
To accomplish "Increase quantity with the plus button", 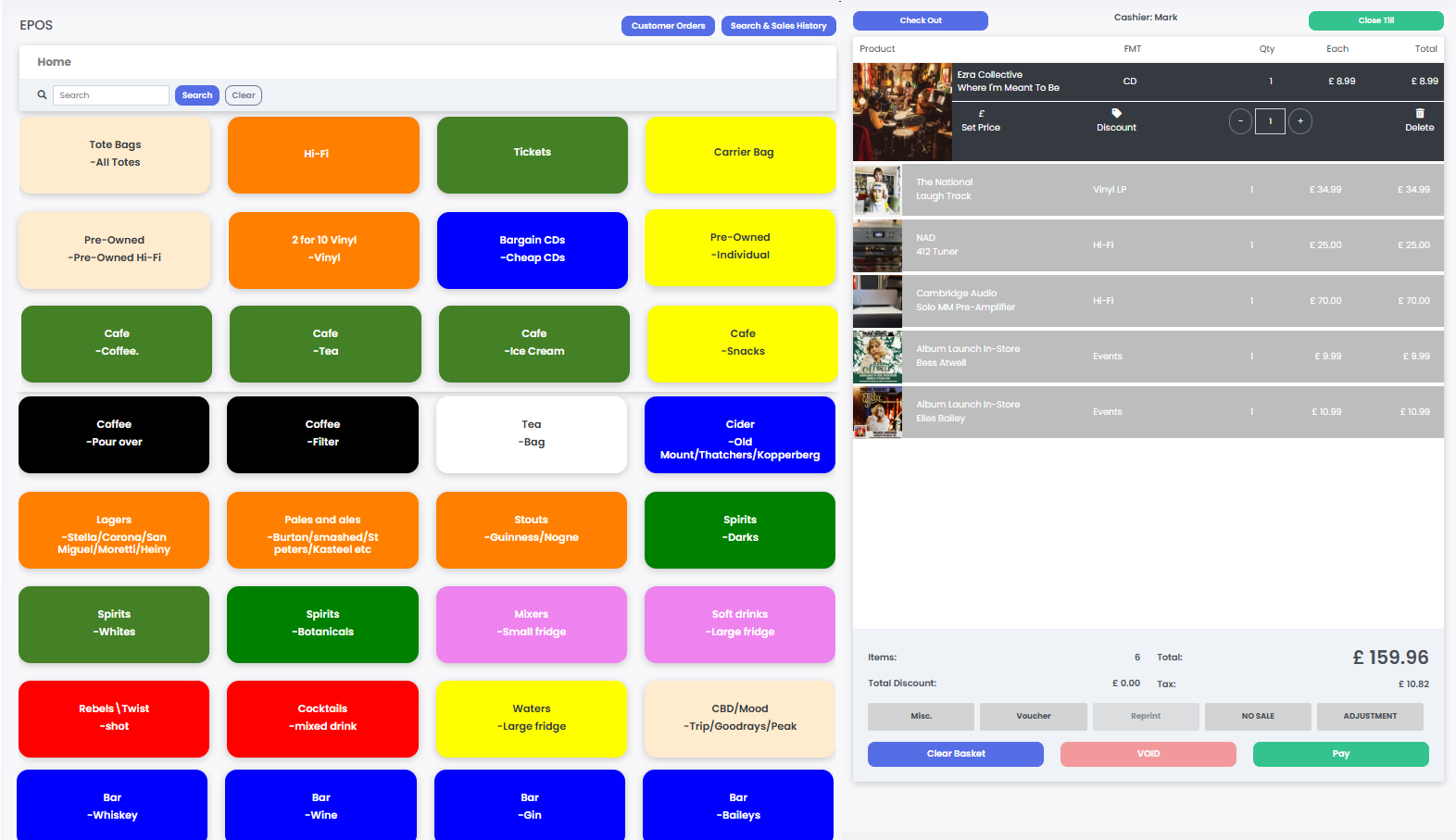I will click(1300, 121).
